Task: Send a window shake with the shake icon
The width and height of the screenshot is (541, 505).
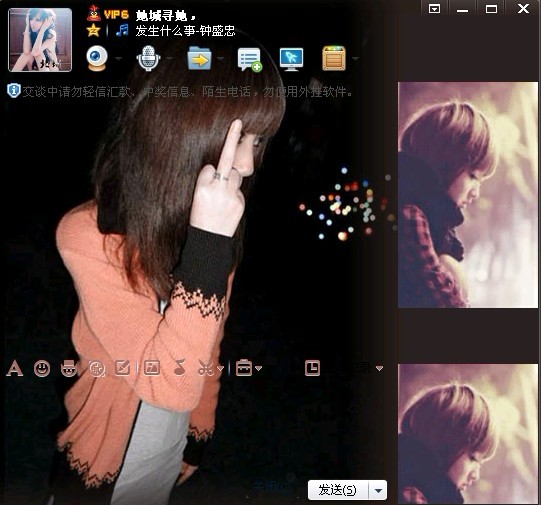Action: [97, 368]
